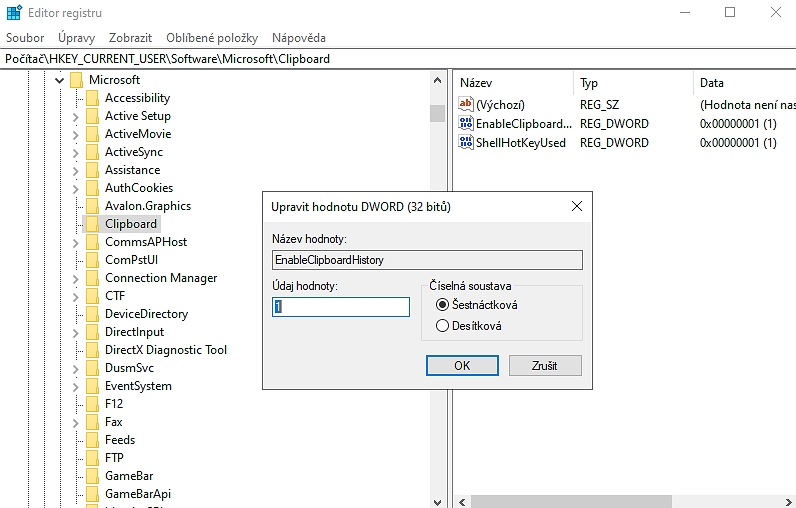Expand the Assistance key

coord(76,171)
